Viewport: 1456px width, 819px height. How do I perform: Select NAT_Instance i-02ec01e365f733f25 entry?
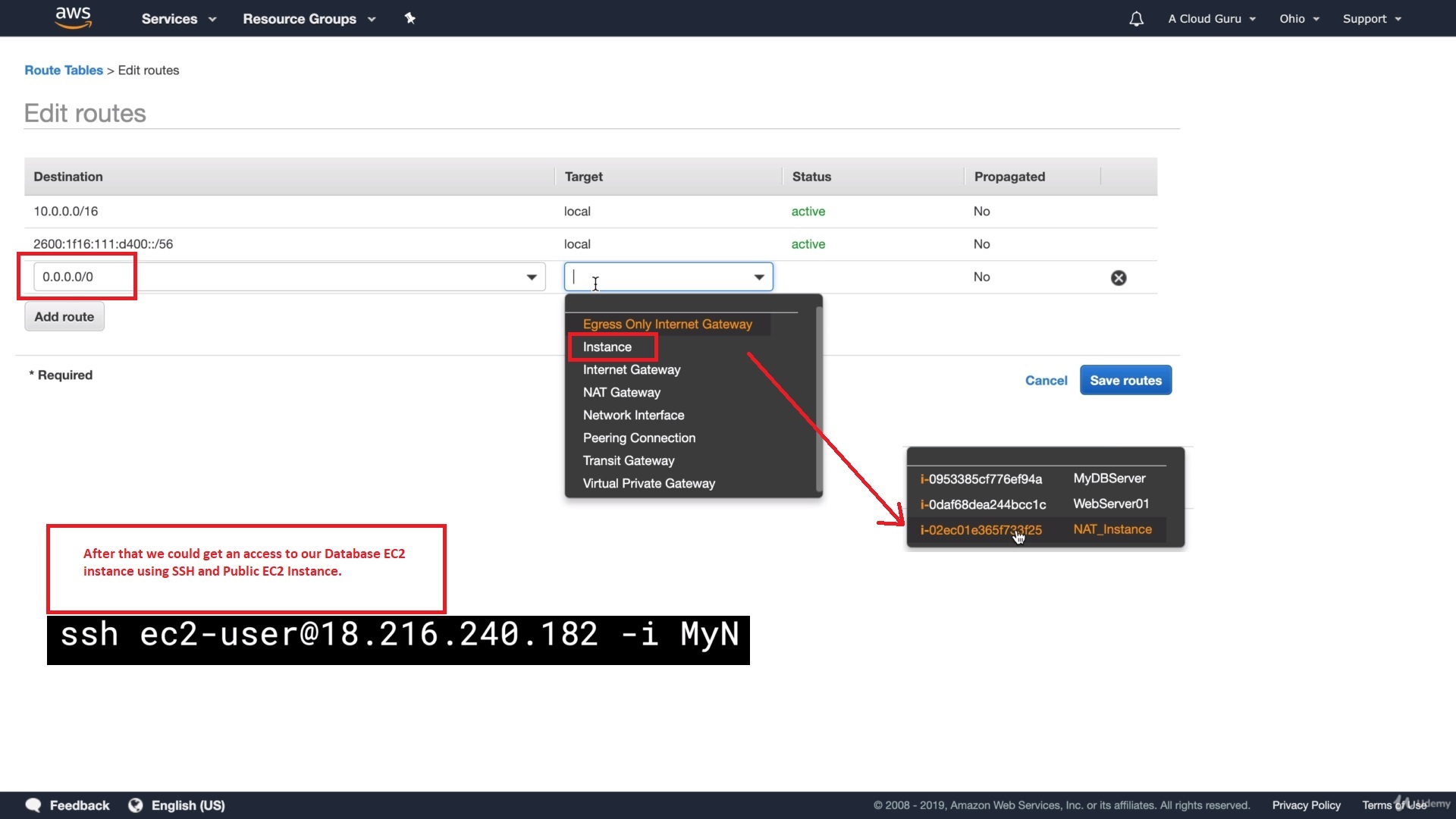tap(1035, 530)
